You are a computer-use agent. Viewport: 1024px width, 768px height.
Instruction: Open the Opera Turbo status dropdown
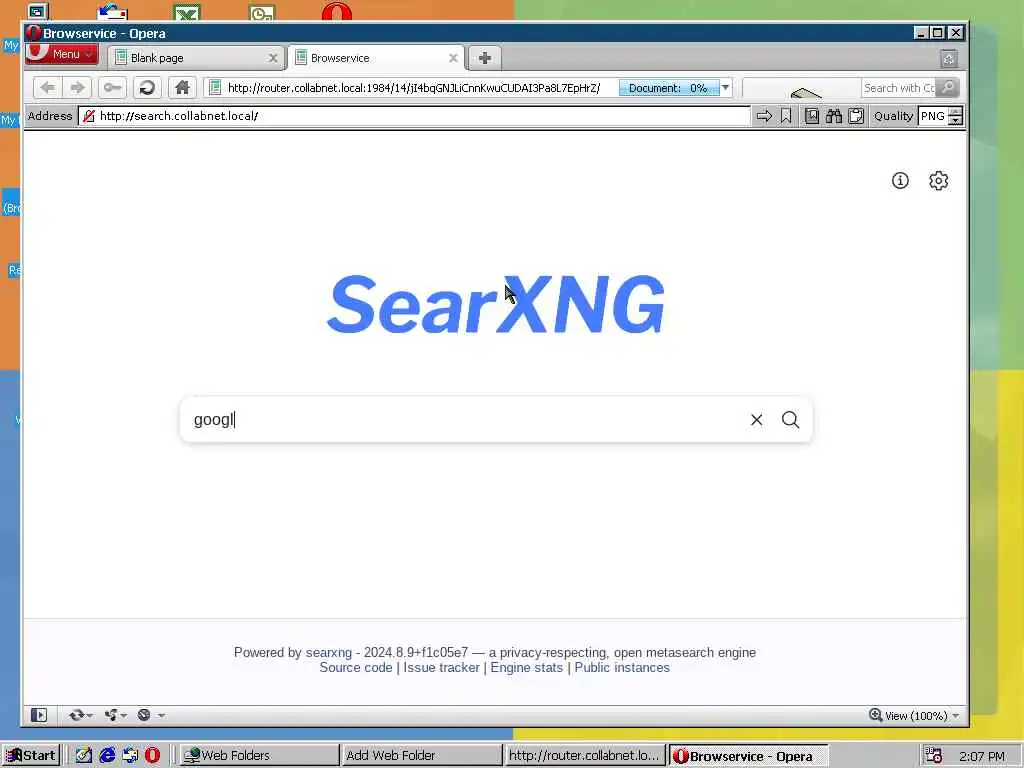[x=150, y=715]
